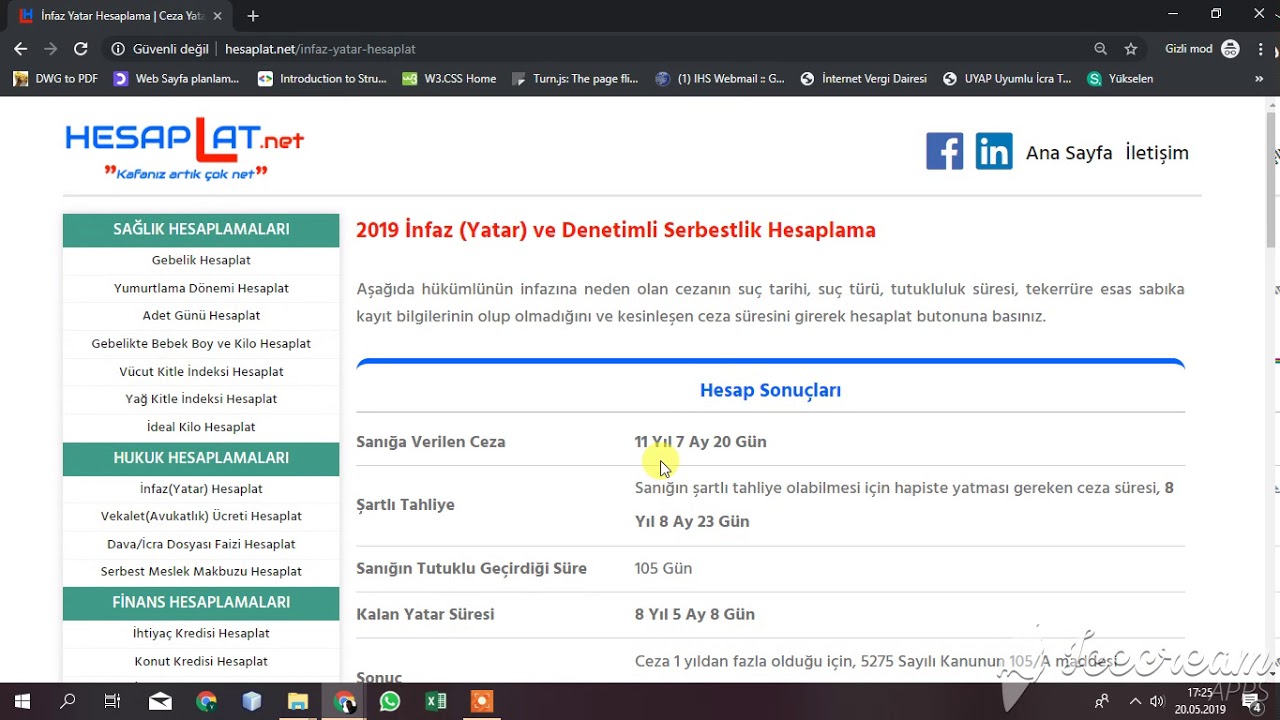Open IHS Webmail bookmark
Viewport: 1280px width, 720px height.
point(720,79)
